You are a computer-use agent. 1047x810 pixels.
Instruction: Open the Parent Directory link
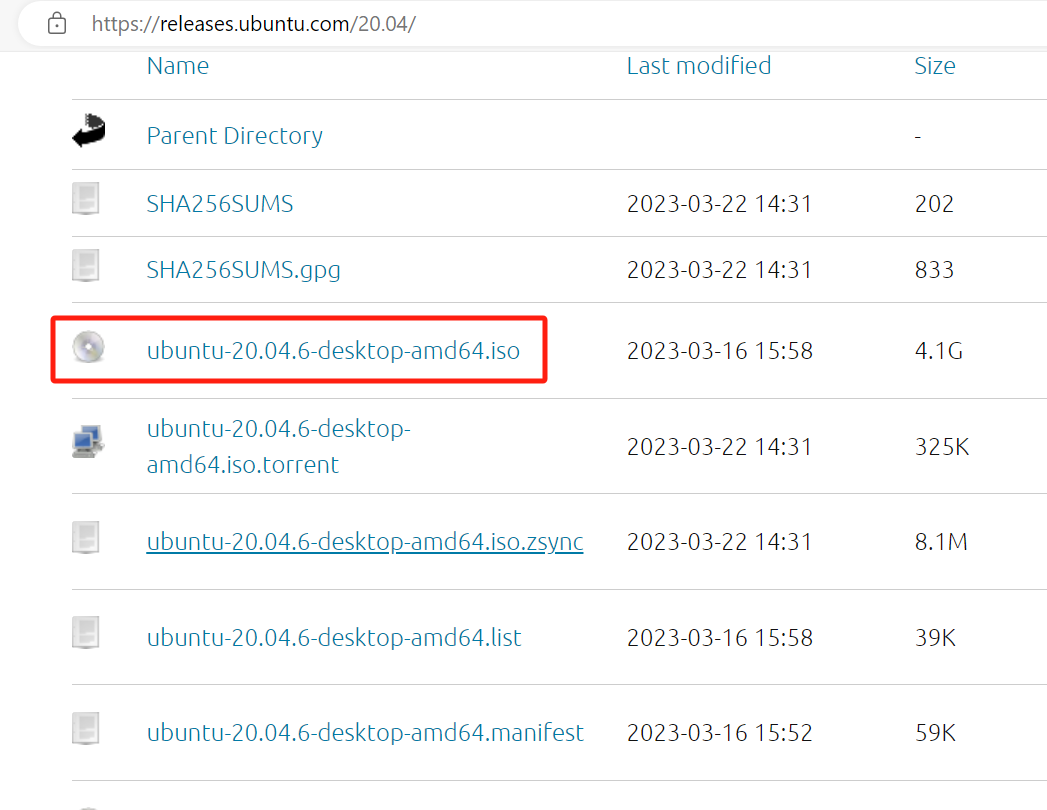pyautogui.click(x=234, y=136)
